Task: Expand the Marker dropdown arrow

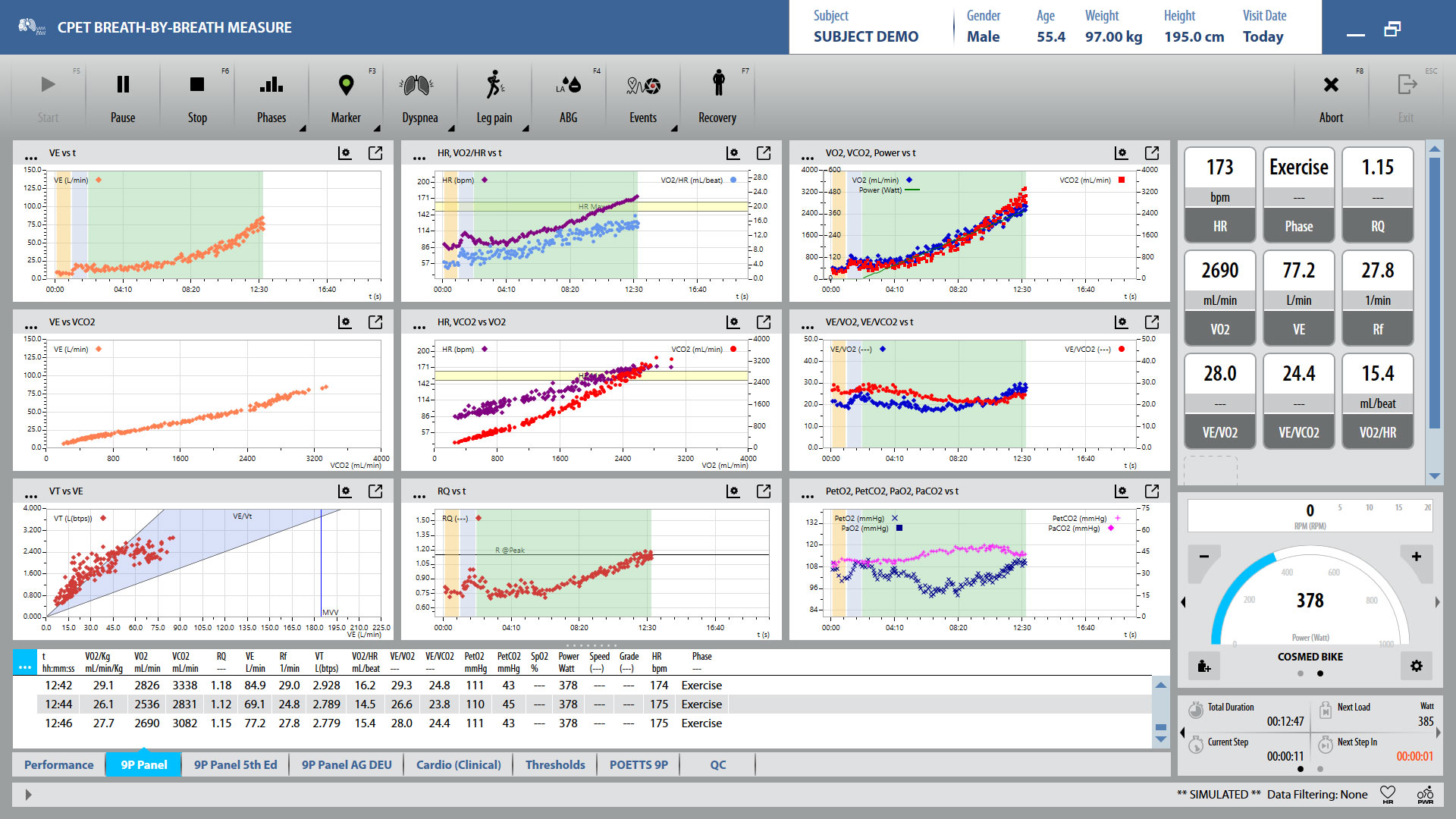Action: pyautogui.click(x=377, y=128)
